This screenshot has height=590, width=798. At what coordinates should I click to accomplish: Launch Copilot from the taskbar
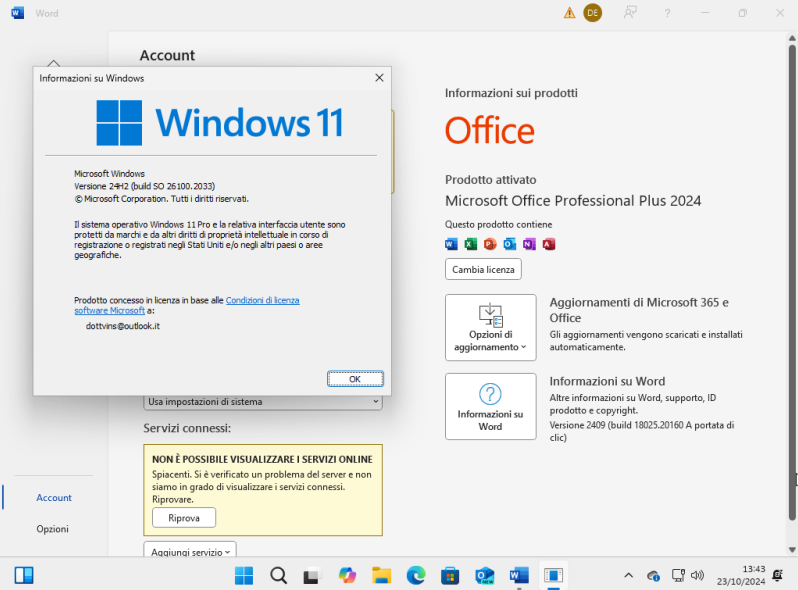(347, 575)
